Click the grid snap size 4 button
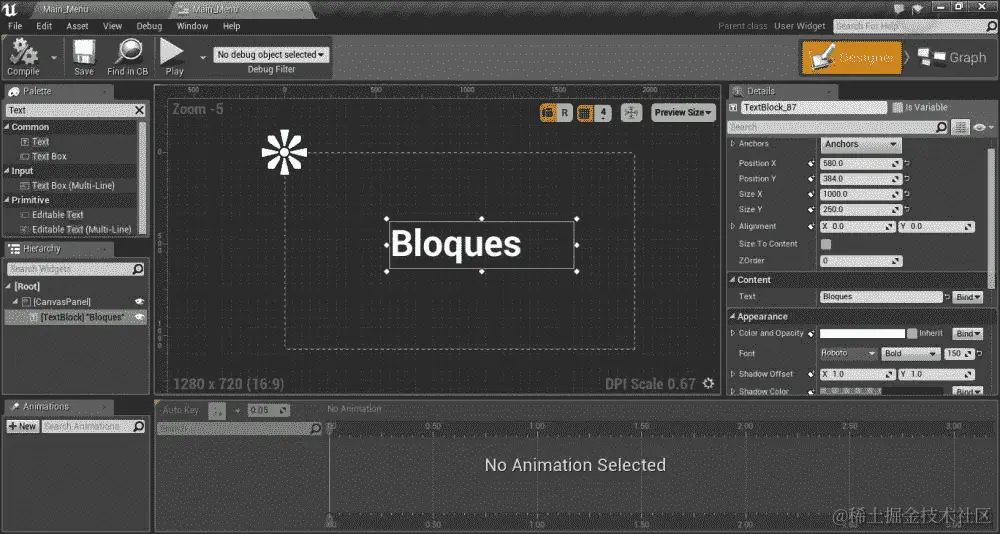 click(x=603, y=113)
